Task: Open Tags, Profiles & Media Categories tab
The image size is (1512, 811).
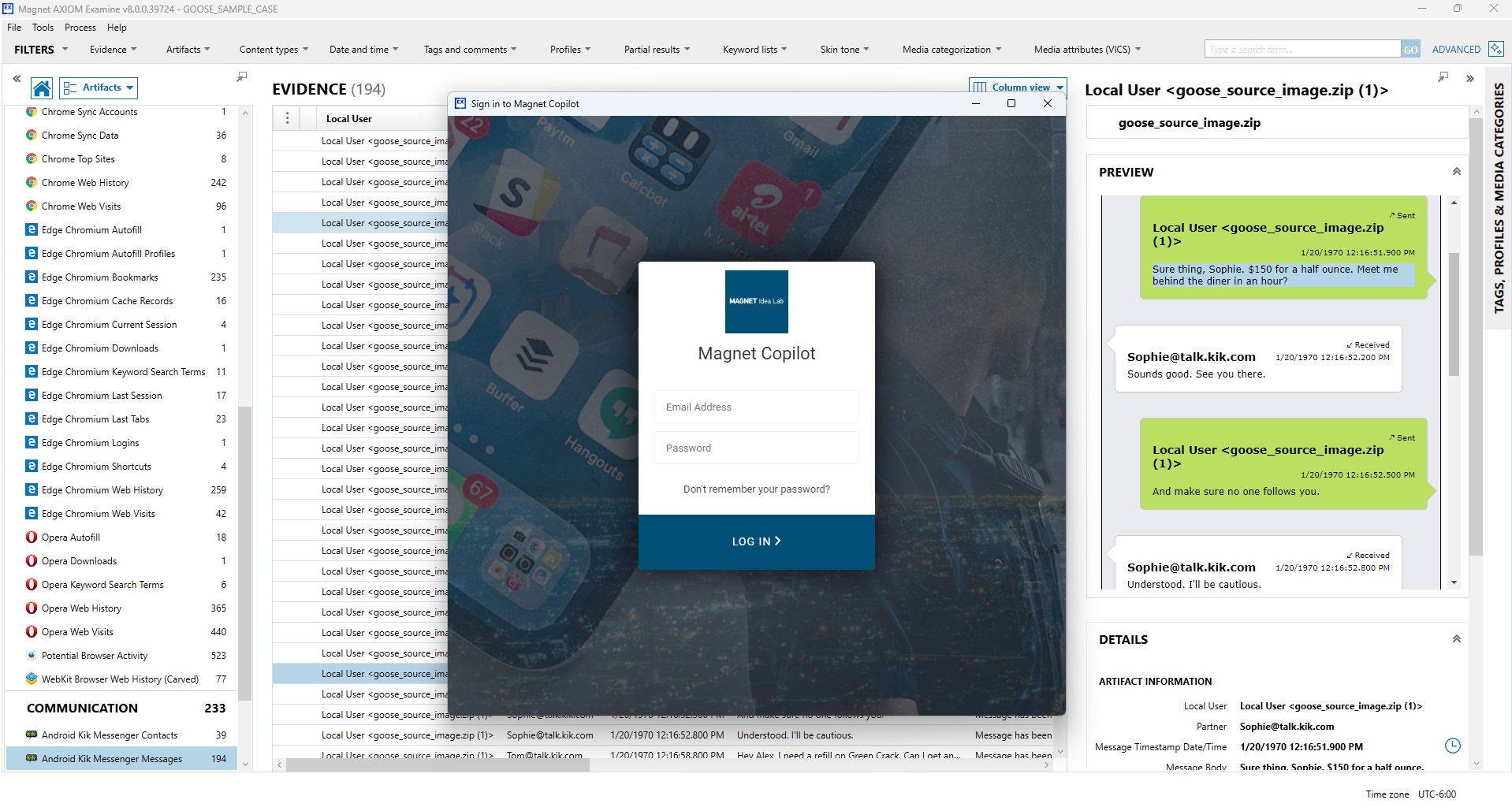Action: pos(1499,197)
